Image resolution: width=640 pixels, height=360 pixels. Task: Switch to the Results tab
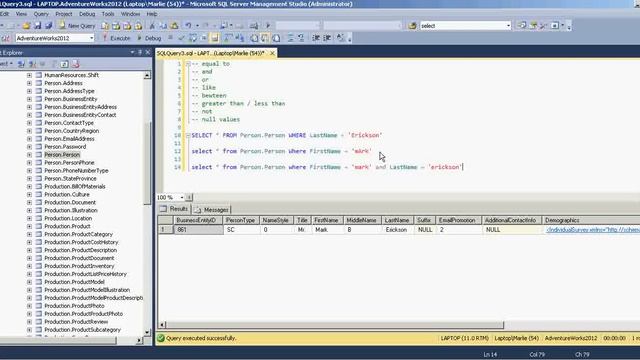175,209
